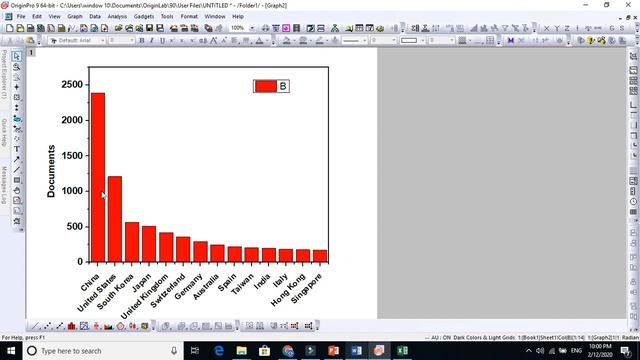Screen dimensions: 640x360
Task: Toggle Bold text formatting
Action: pyautogui.click(x=142, y=40)
